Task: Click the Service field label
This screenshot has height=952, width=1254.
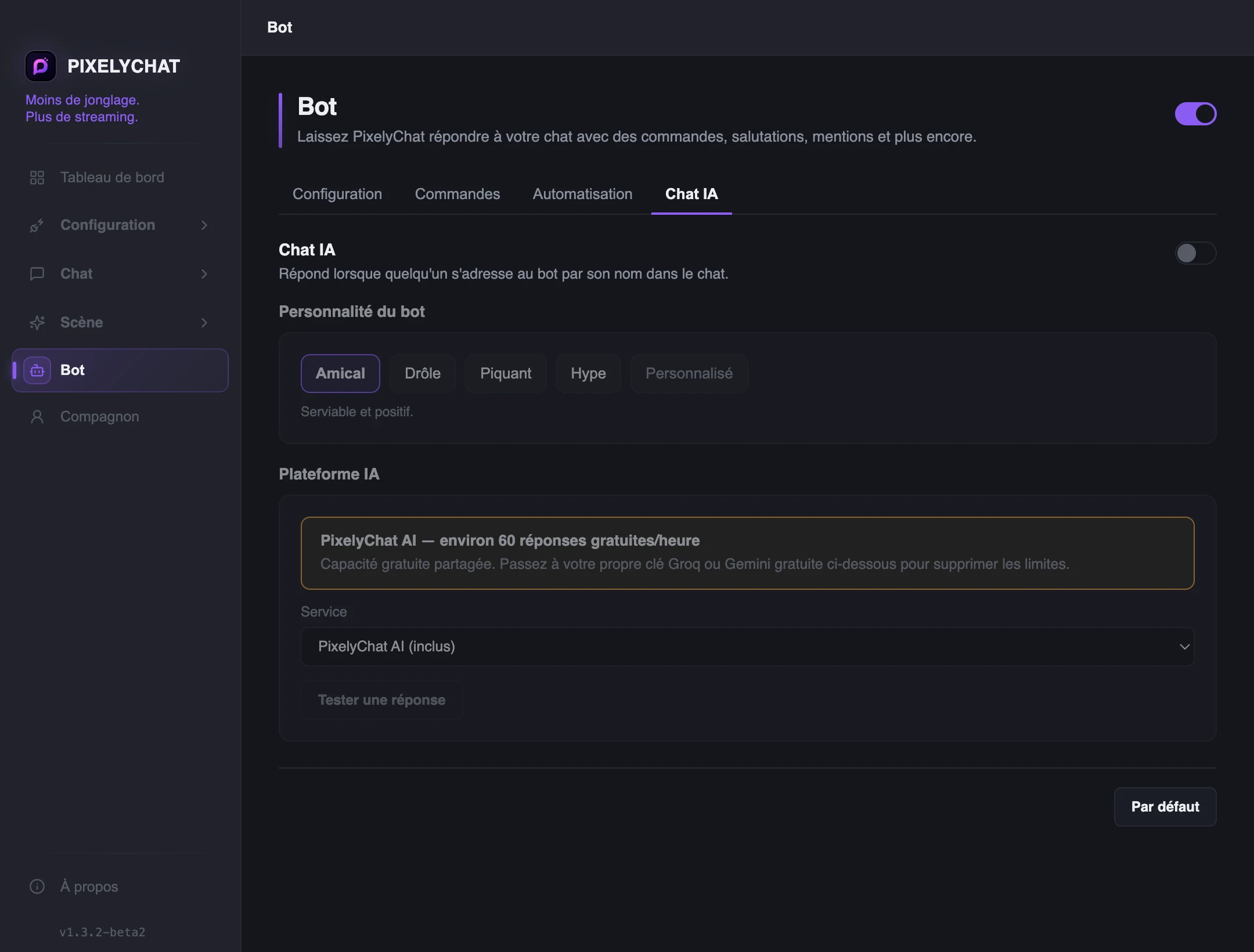Action: coord(323,612)
